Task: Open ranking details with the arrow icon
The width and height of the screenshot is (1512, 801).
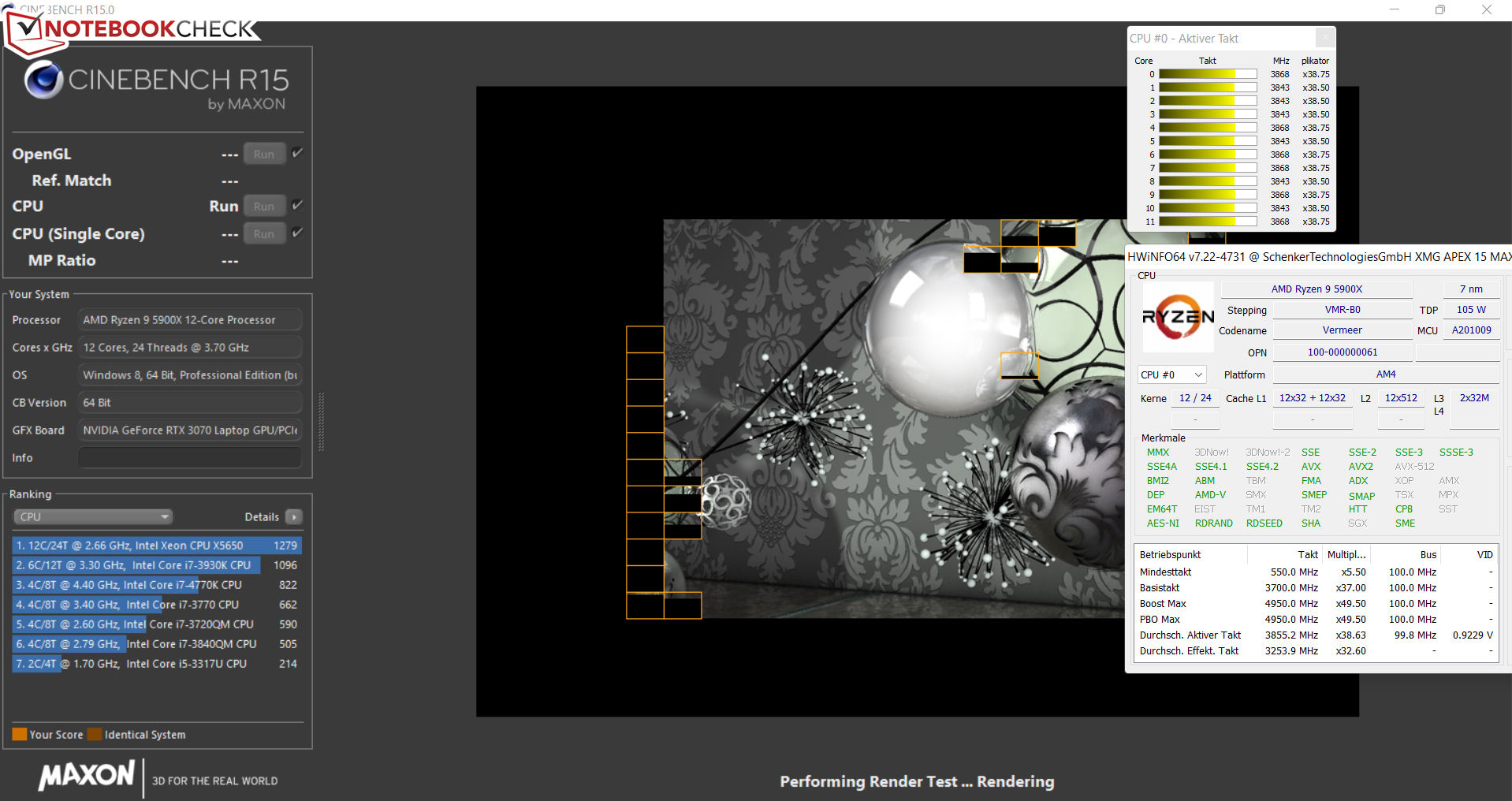Action: coord(294,517)
